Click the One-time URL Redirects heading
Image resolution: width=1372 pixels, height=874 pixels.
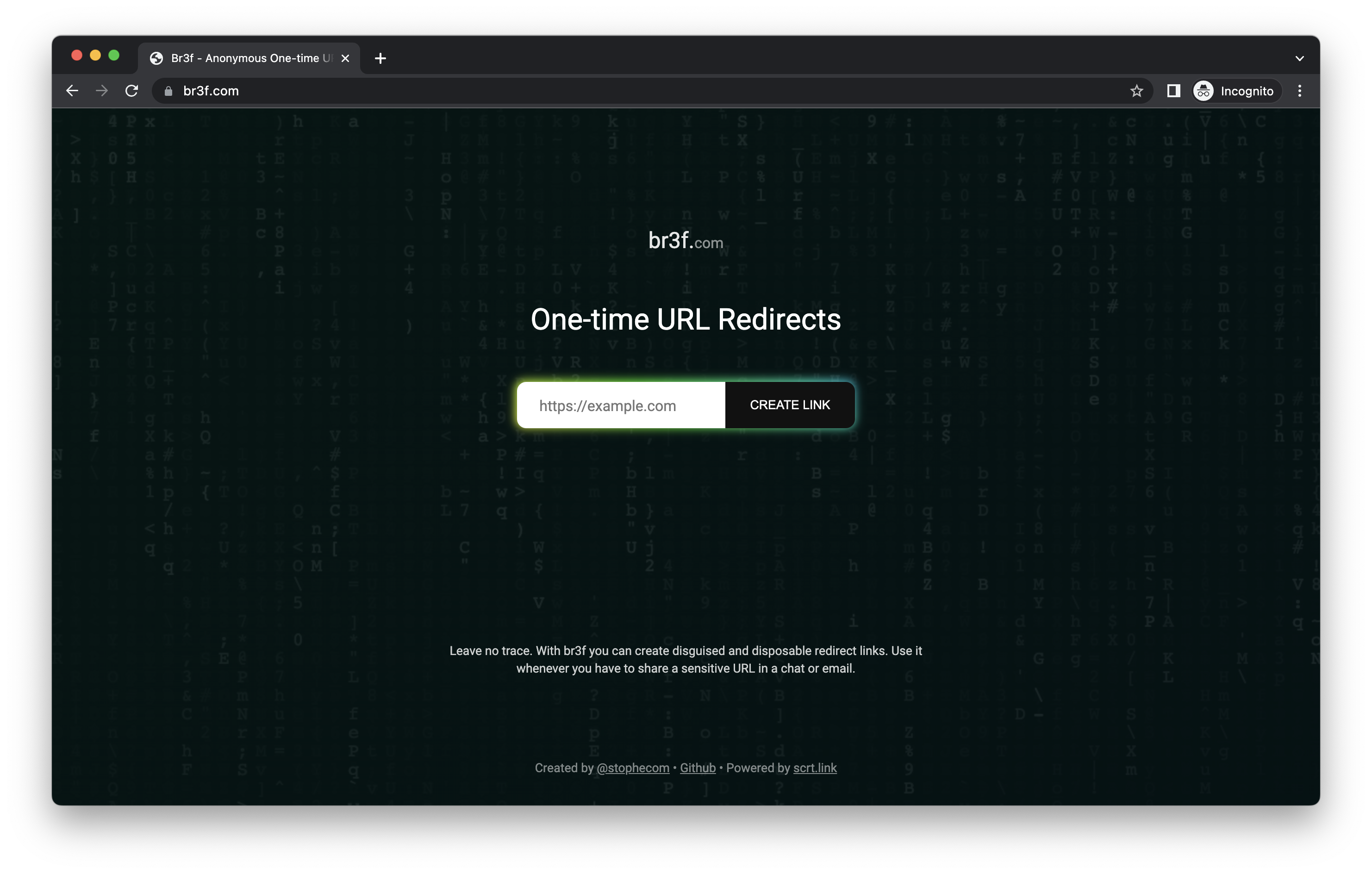pos(686,319)
